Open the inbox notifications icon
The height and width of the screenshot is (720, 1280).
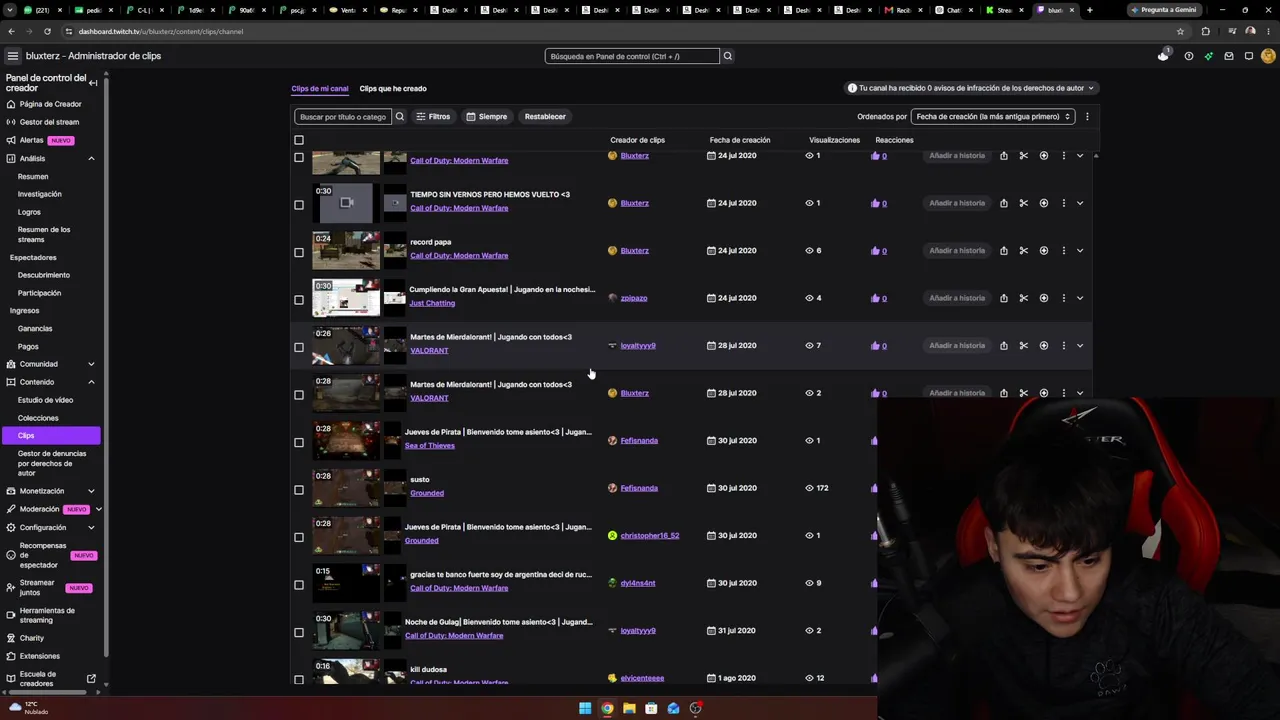tap(1229, 56)
